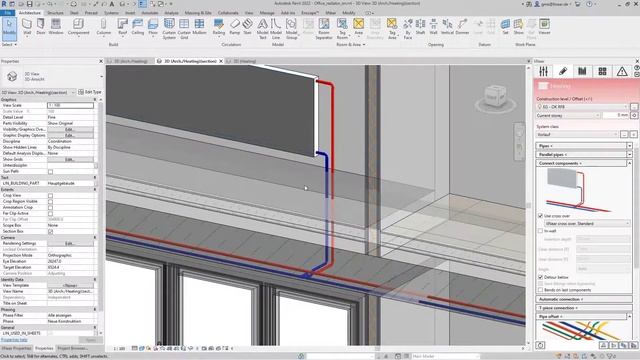The height and width of the screenshot is (360, 640).
Task: Toggle the Crop Region Visible checkbox
Action: tap(50, 202)
